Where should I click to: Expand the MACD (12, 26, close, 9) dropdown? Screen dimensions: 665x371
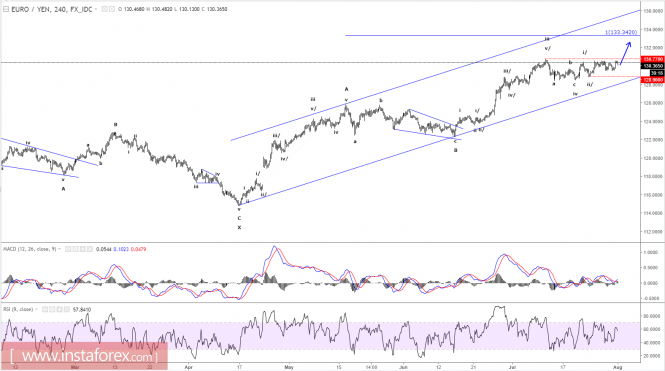coord(59,249)
